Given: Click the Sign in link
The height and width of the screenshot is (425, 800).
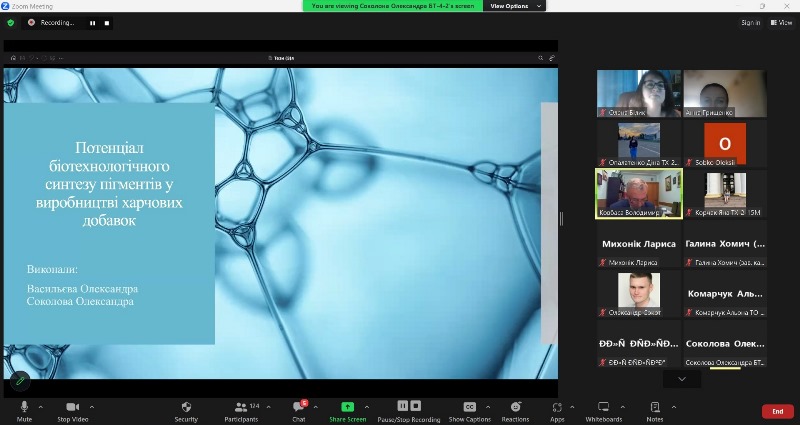Looking at the screenshot, I should 751,22.
